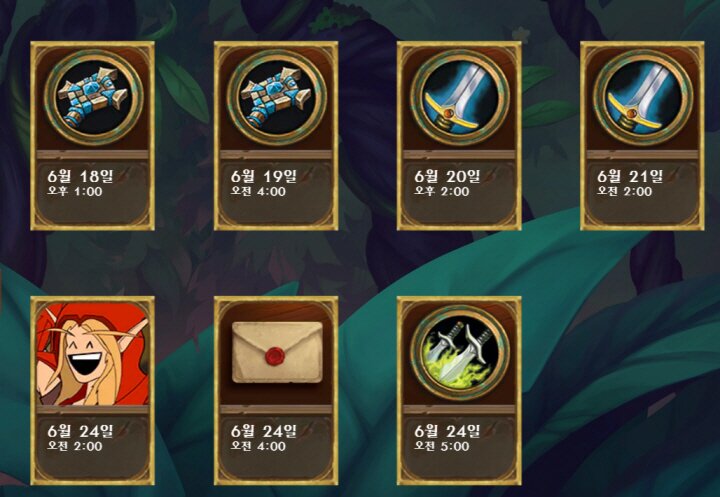Select the 오전 5:00 time text
Image resolution: width=720 pixels, height=497 pixels.
click(x=441, y=446)
